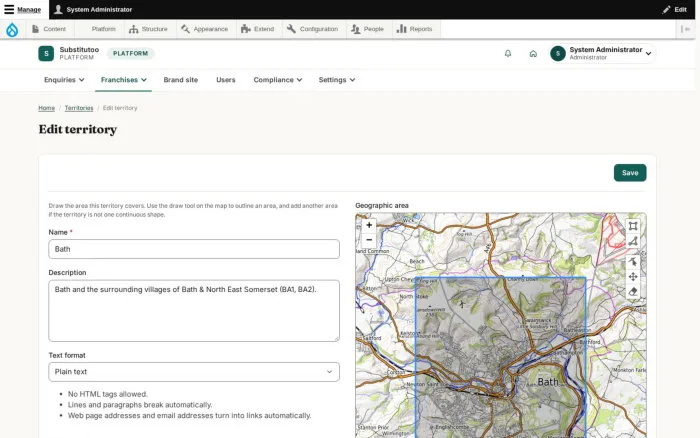This screenshot has height=438, width=700.
Task: Select the draw polygon tool on map
Action: [x=633, y=242]
